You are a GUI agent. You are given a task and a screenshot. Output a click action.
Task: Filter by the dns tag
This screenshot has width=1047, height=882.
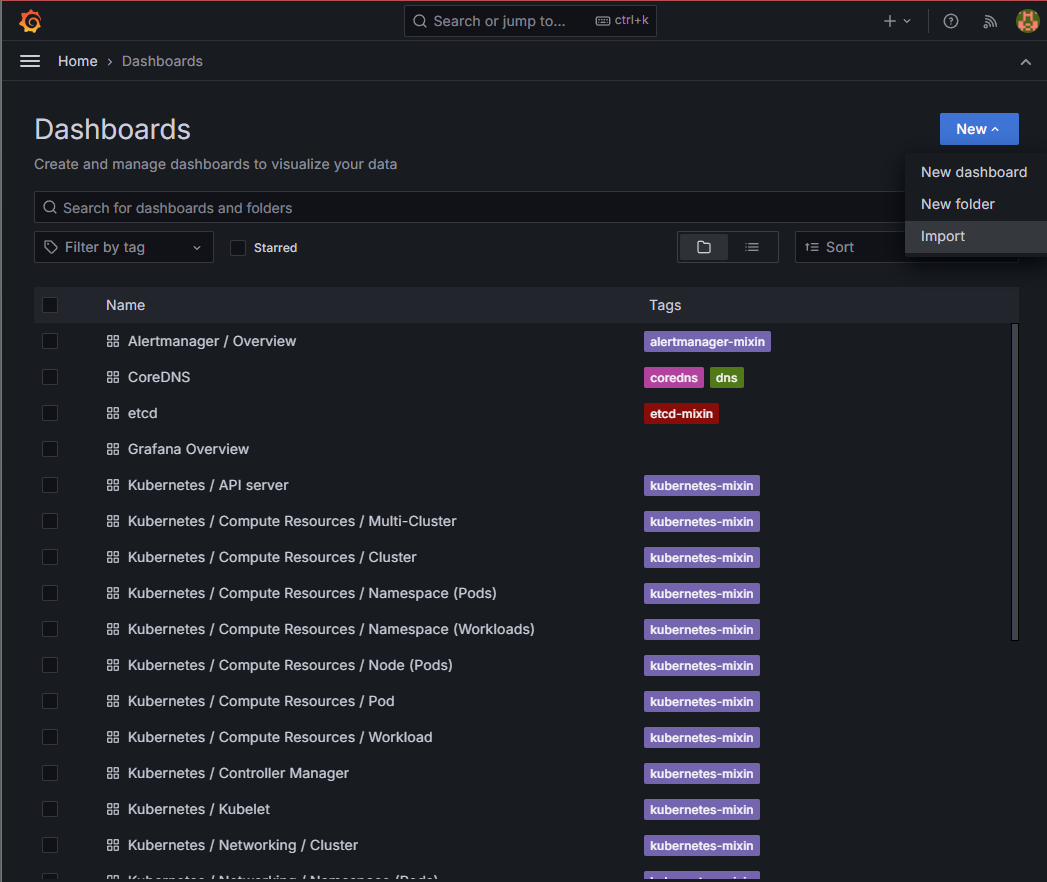tap(726, 378)
